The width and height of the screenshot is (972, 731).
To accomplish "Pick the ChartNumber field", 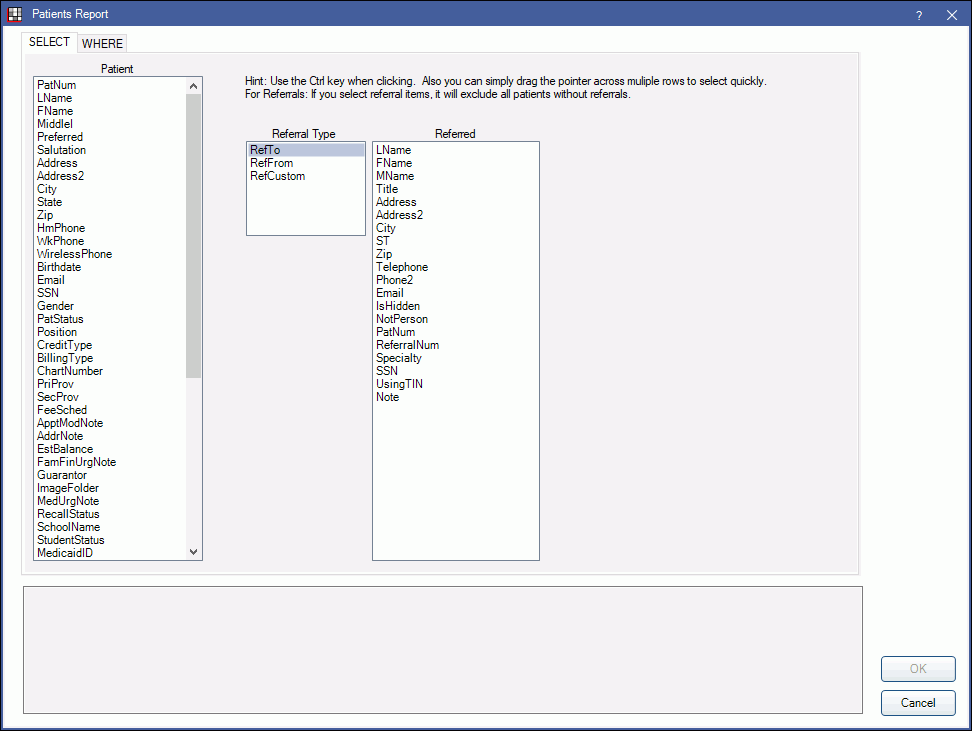I will click(x=110, y=371).
